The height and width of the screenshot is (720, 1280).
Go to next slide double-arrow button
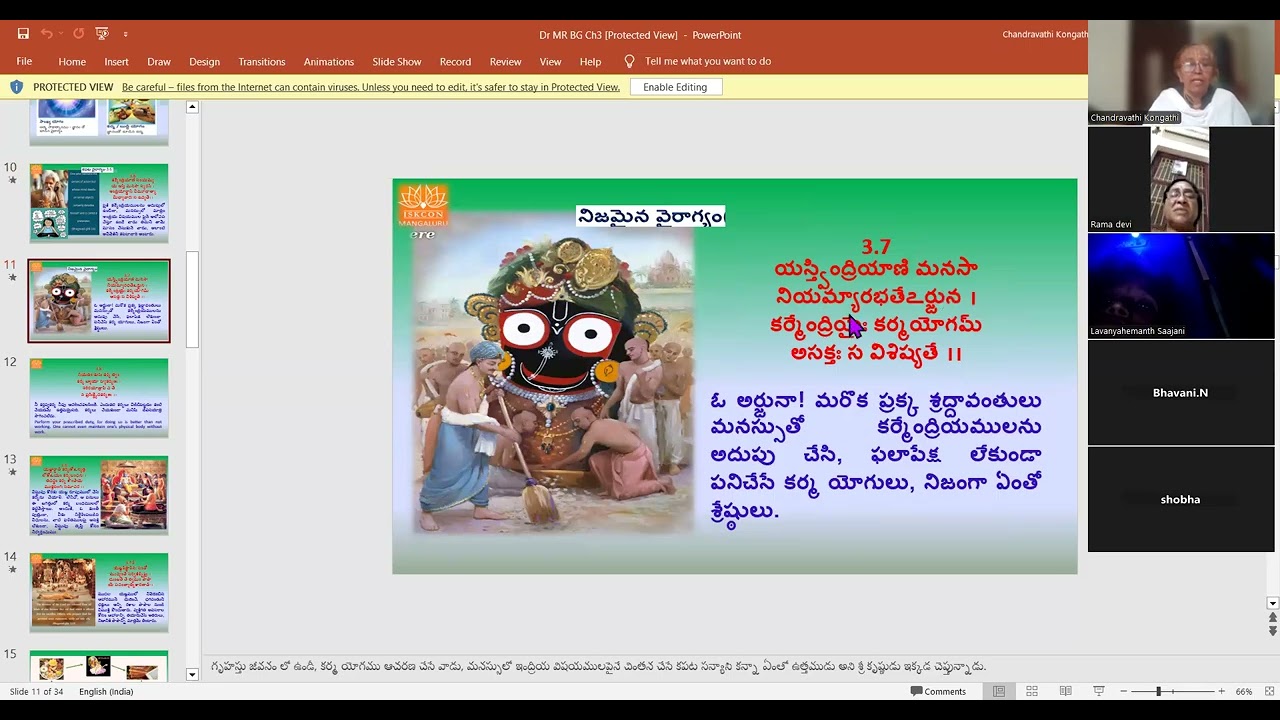click(x=1273, y=631)
